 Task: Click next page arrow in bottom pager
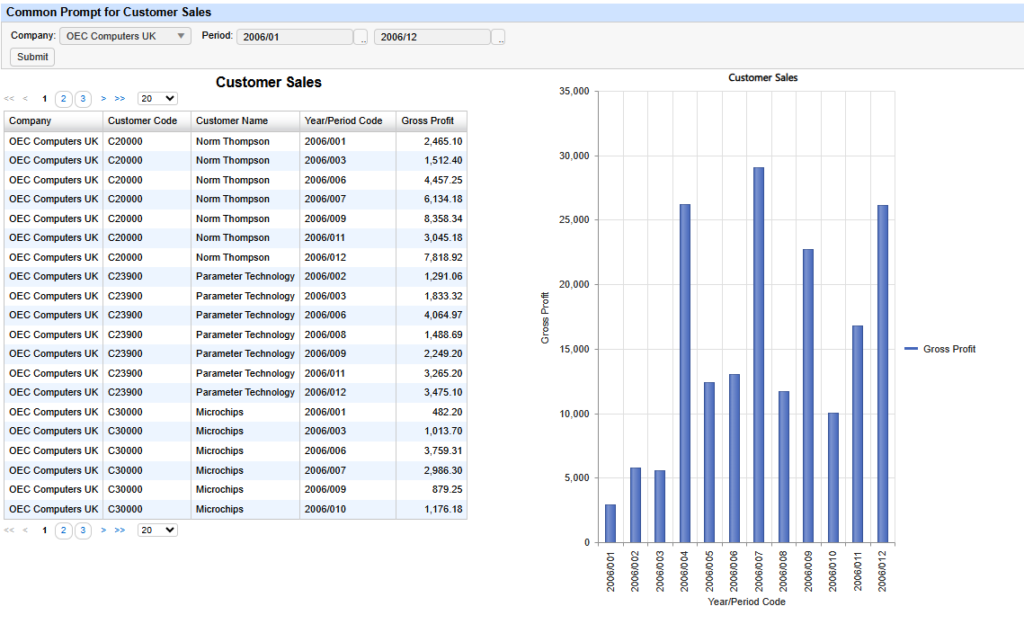click(x=103, y=530)
